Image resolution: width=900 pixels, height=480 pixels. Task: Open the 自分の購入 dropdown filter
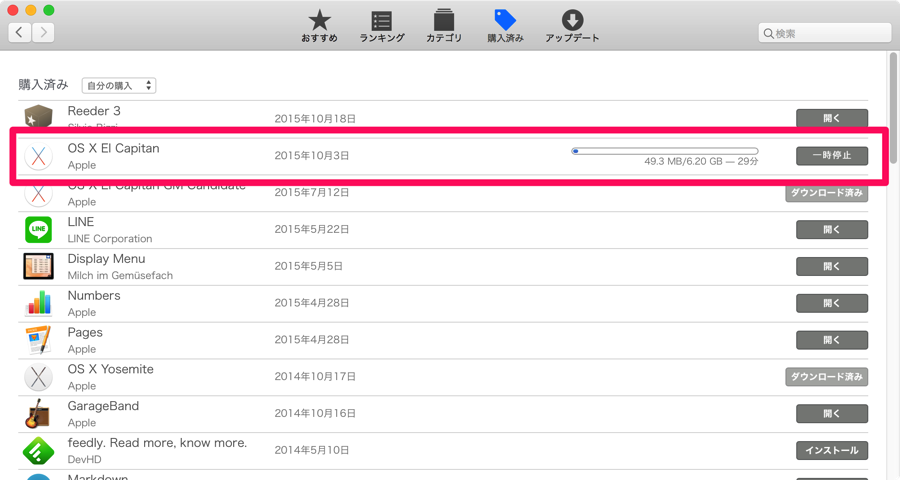pyautogui.click(x=119, y=86)
